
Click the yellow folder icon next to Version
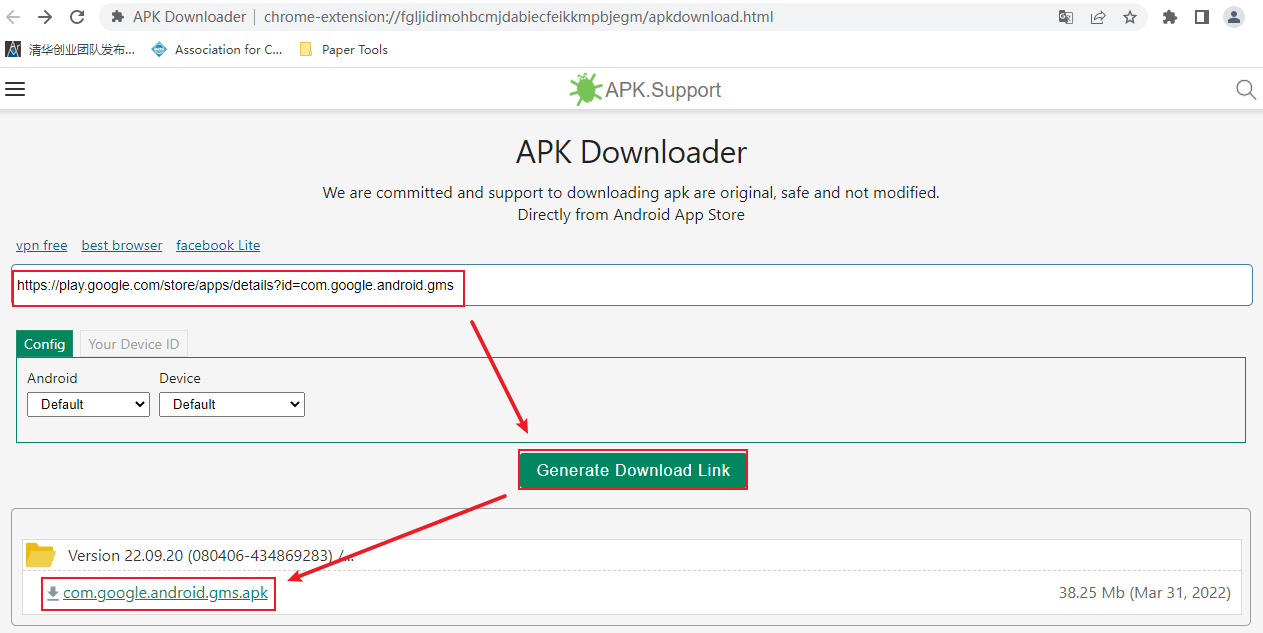(40, 555)
